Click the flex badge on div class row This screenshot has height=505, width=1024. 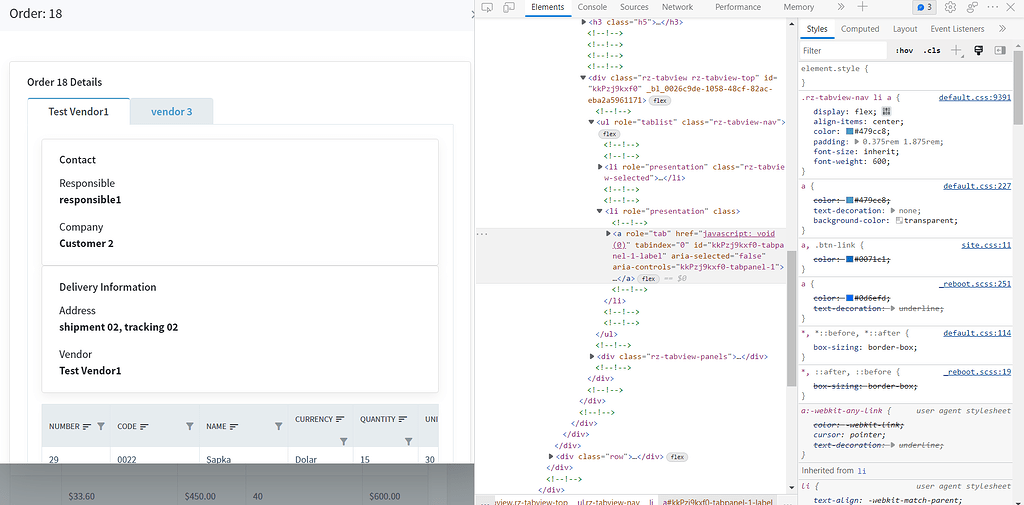[677, 456]
